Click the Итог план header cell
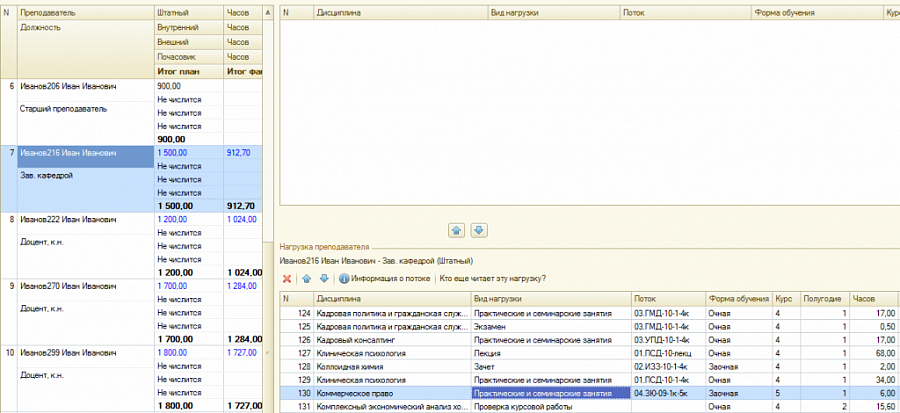The height and width of the screenshot is (413, 900). coord(189,72)
